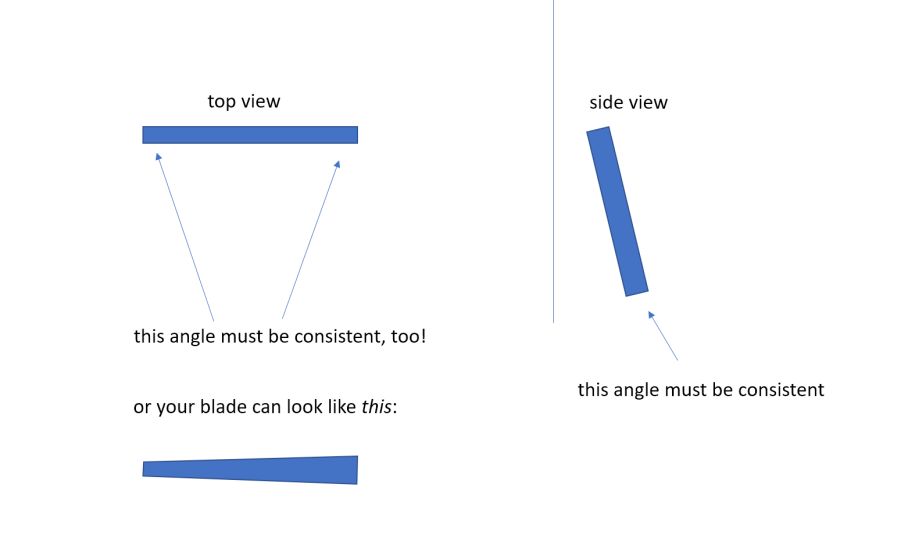This screenshot has height=541, width=900.
Task: Click the italic word 'this'
Action: (377, 407)
